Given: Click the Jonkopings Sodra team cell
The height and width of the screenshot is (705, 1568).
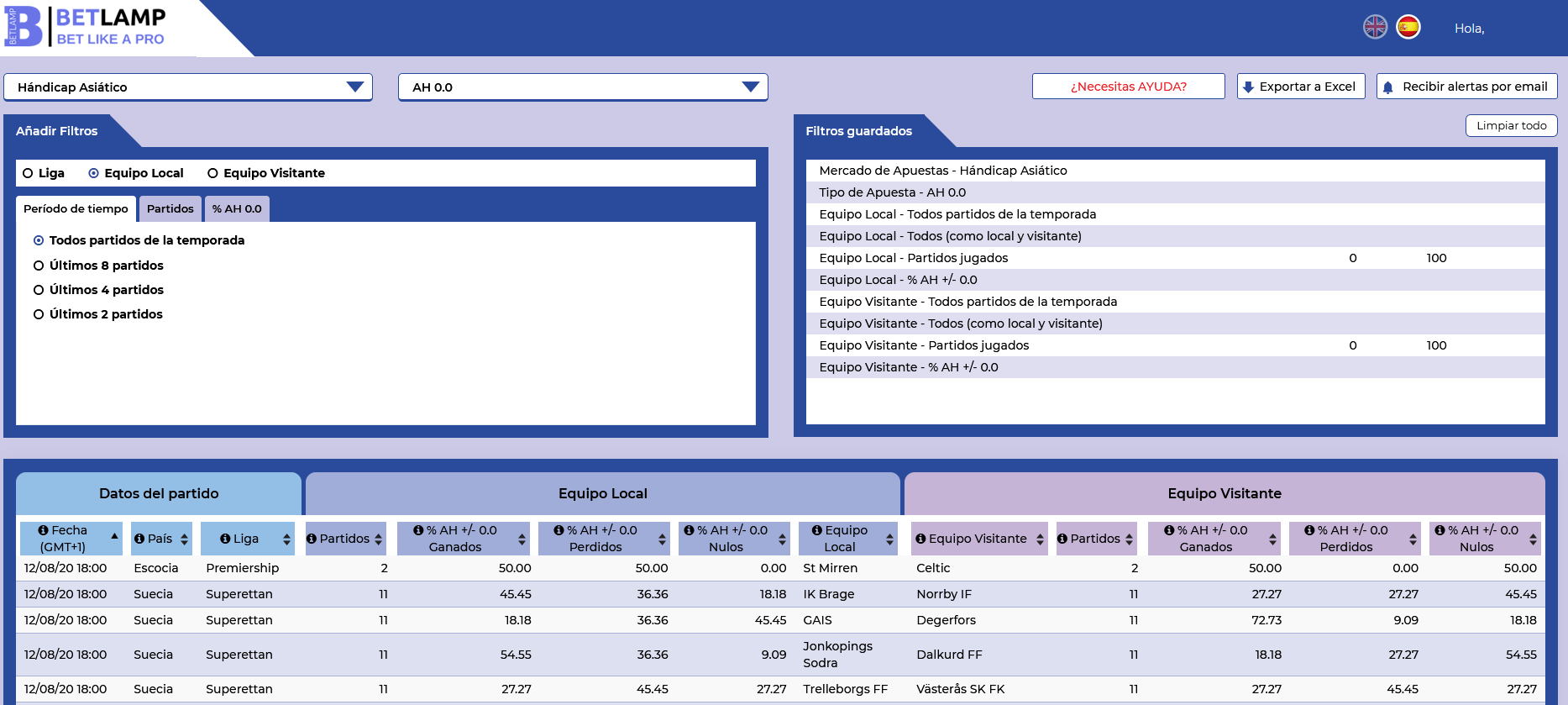Looking at the screenshot, I should click(x=838, y=655).
